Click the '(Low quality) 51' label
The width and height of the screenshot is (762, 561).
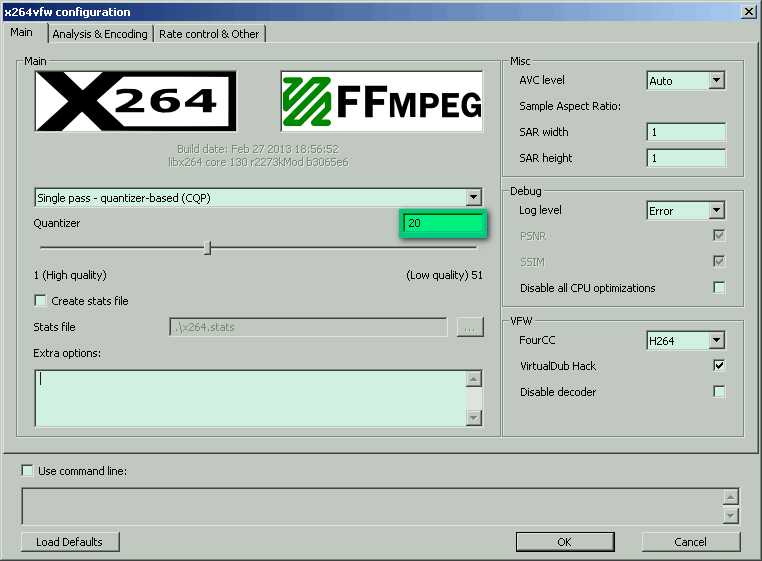pos(444,275)
